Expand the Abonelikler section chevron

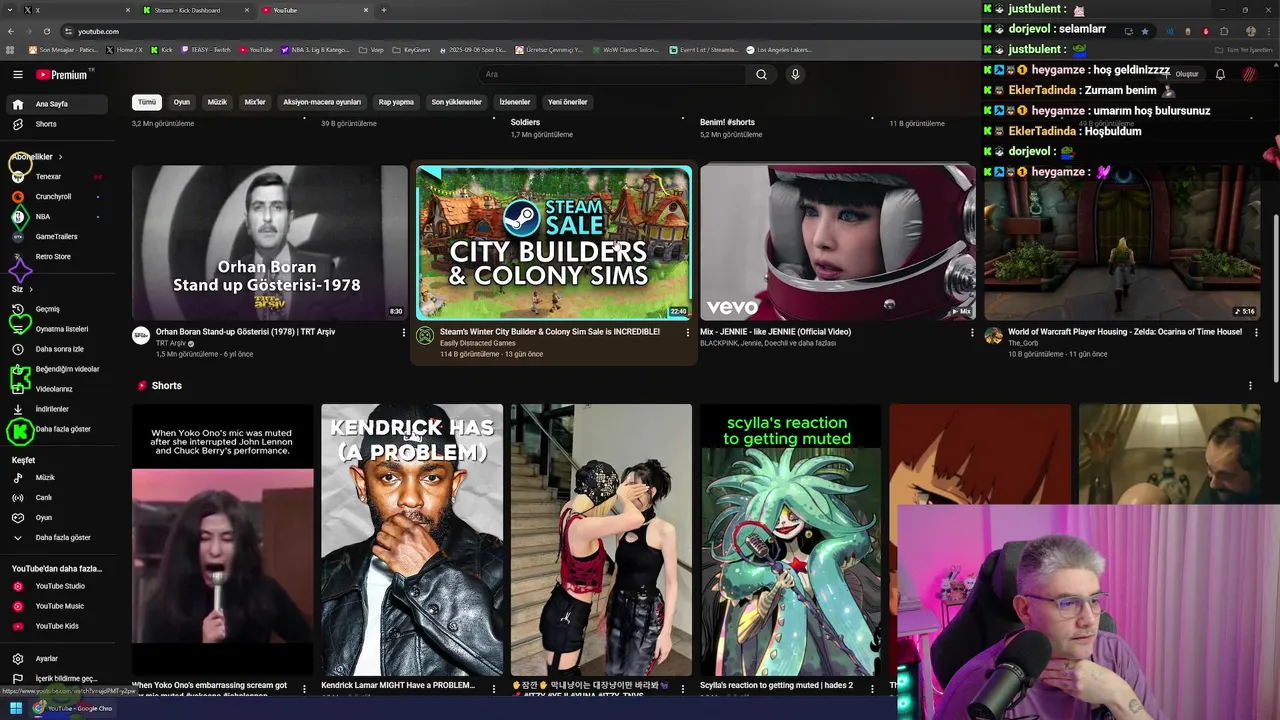tap(60, 157)
